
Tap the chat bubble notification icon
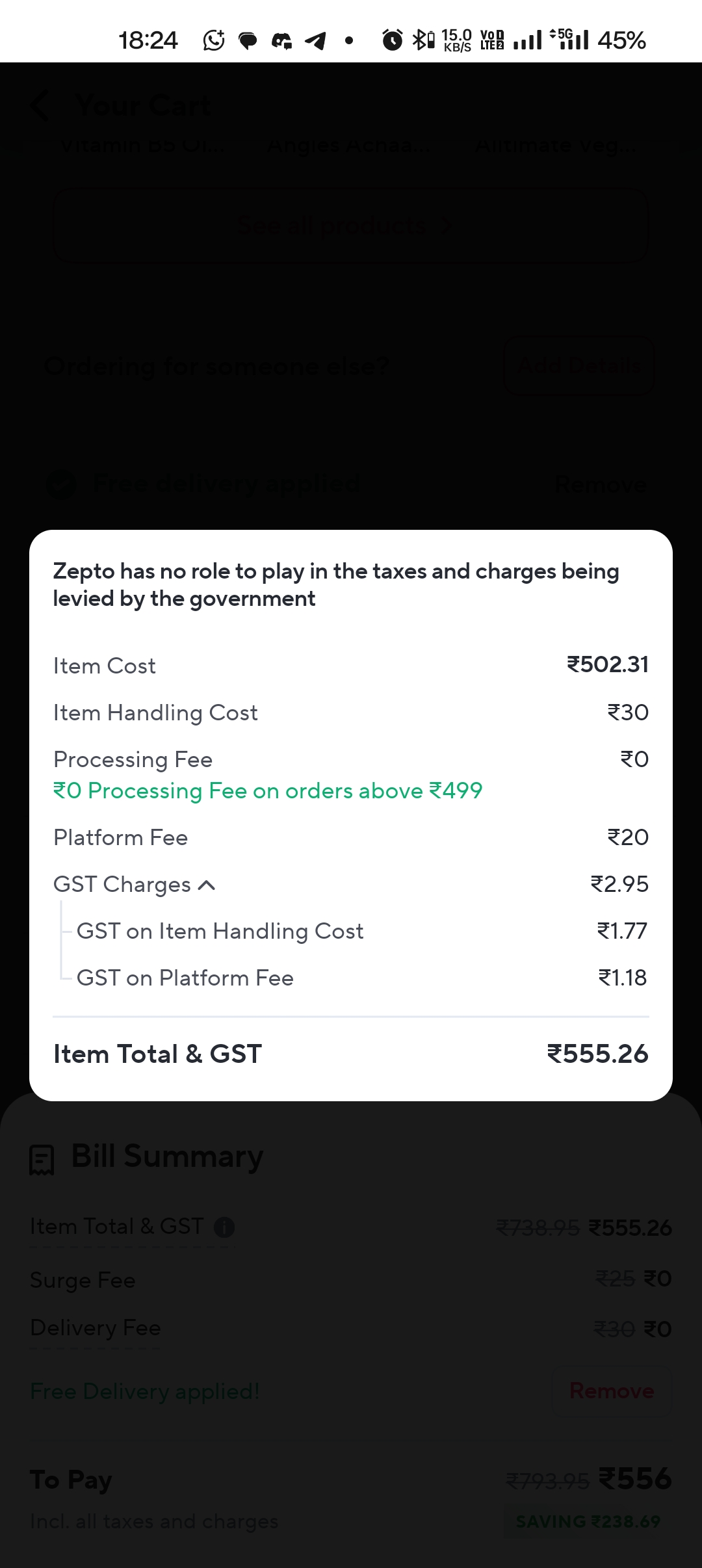(248, 42)
